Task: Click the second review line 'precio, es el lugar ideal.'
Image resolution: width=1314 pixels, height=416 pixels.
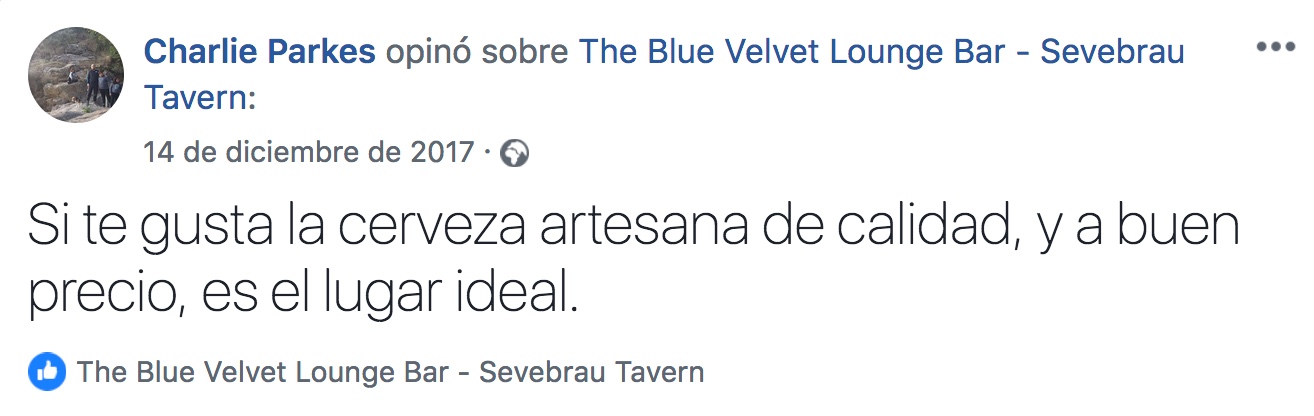Action: click(303, 294)
